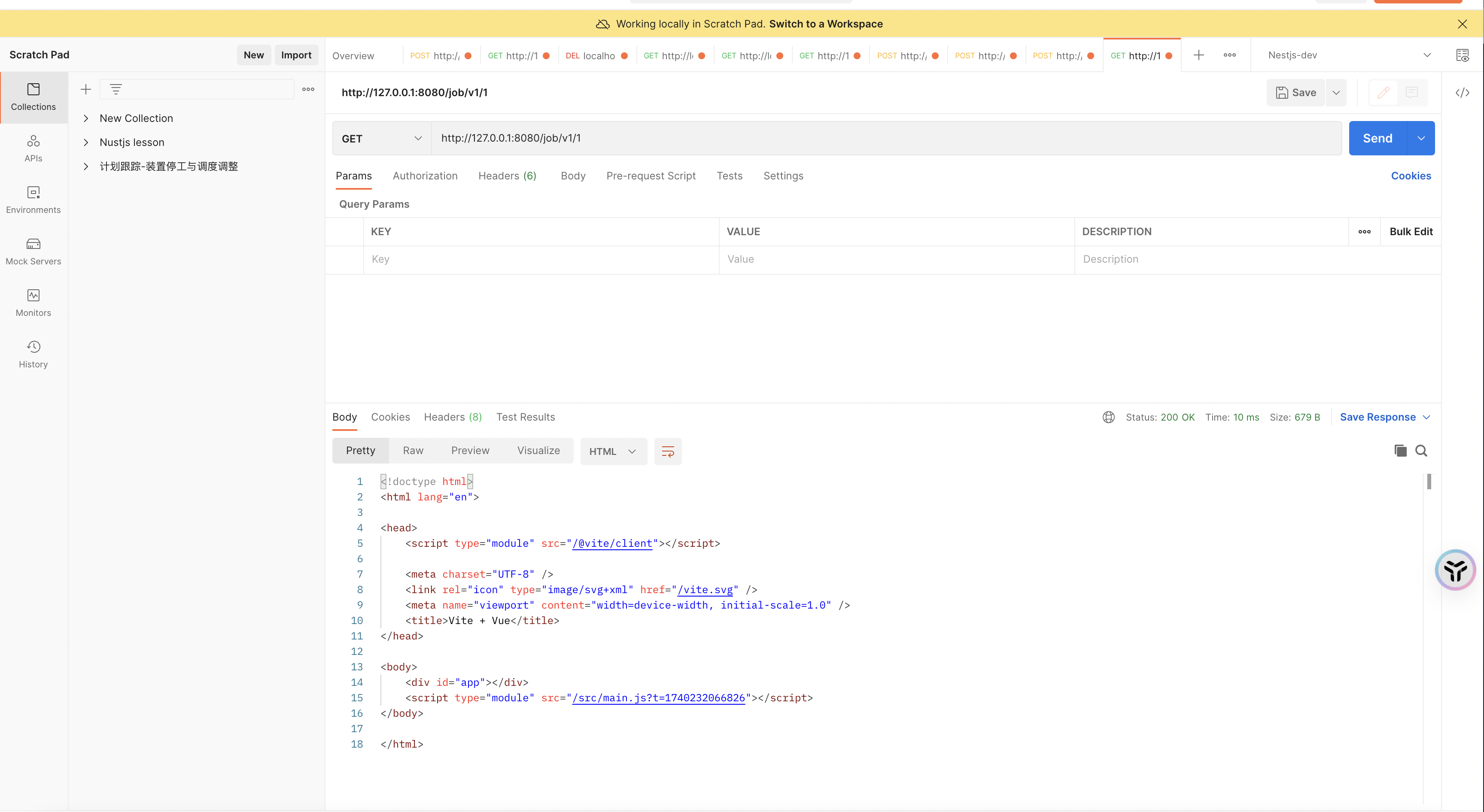
Task: Click the comments icon beside the pencil
Action: pos(1411,93)
